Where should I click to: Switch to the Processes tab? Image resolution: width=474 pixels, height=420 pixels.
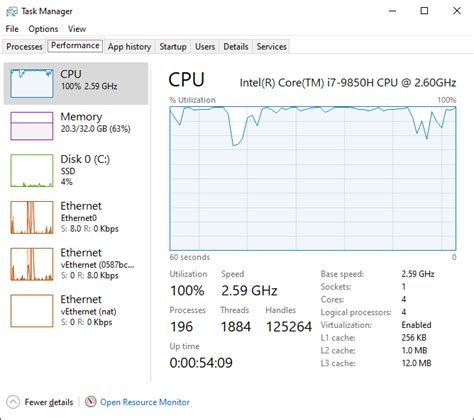click(24, 47)
